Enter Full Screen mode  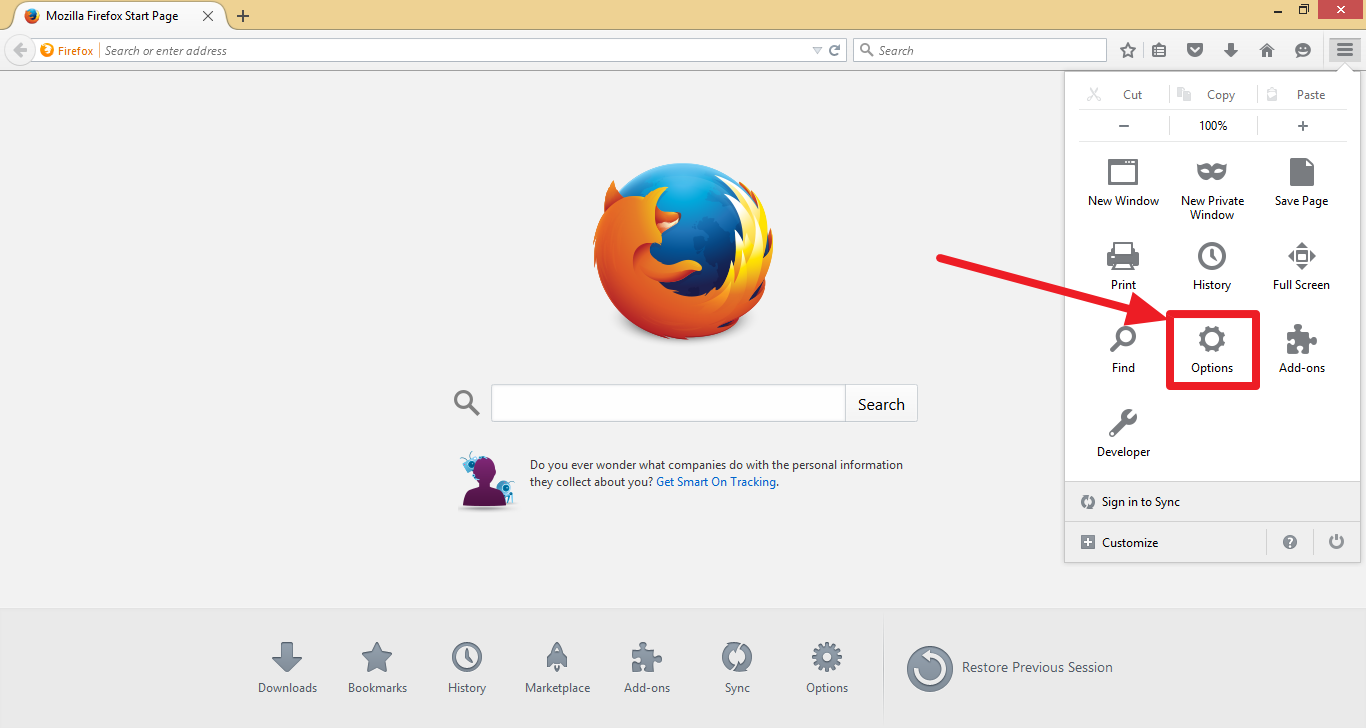[x=1301, y=266]
